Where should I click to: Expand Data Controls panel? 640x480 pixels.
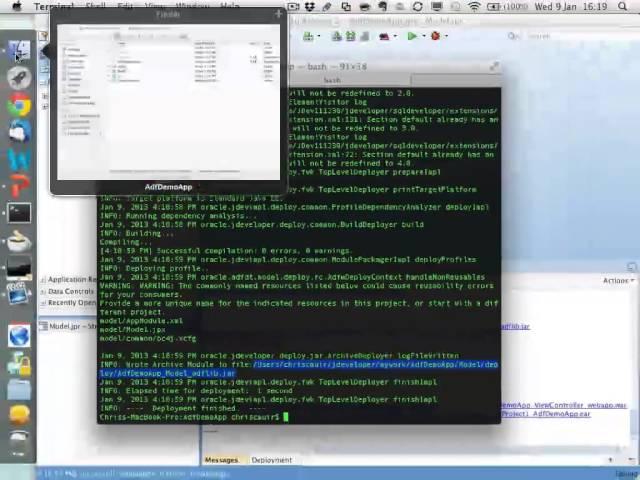point(67,291)
